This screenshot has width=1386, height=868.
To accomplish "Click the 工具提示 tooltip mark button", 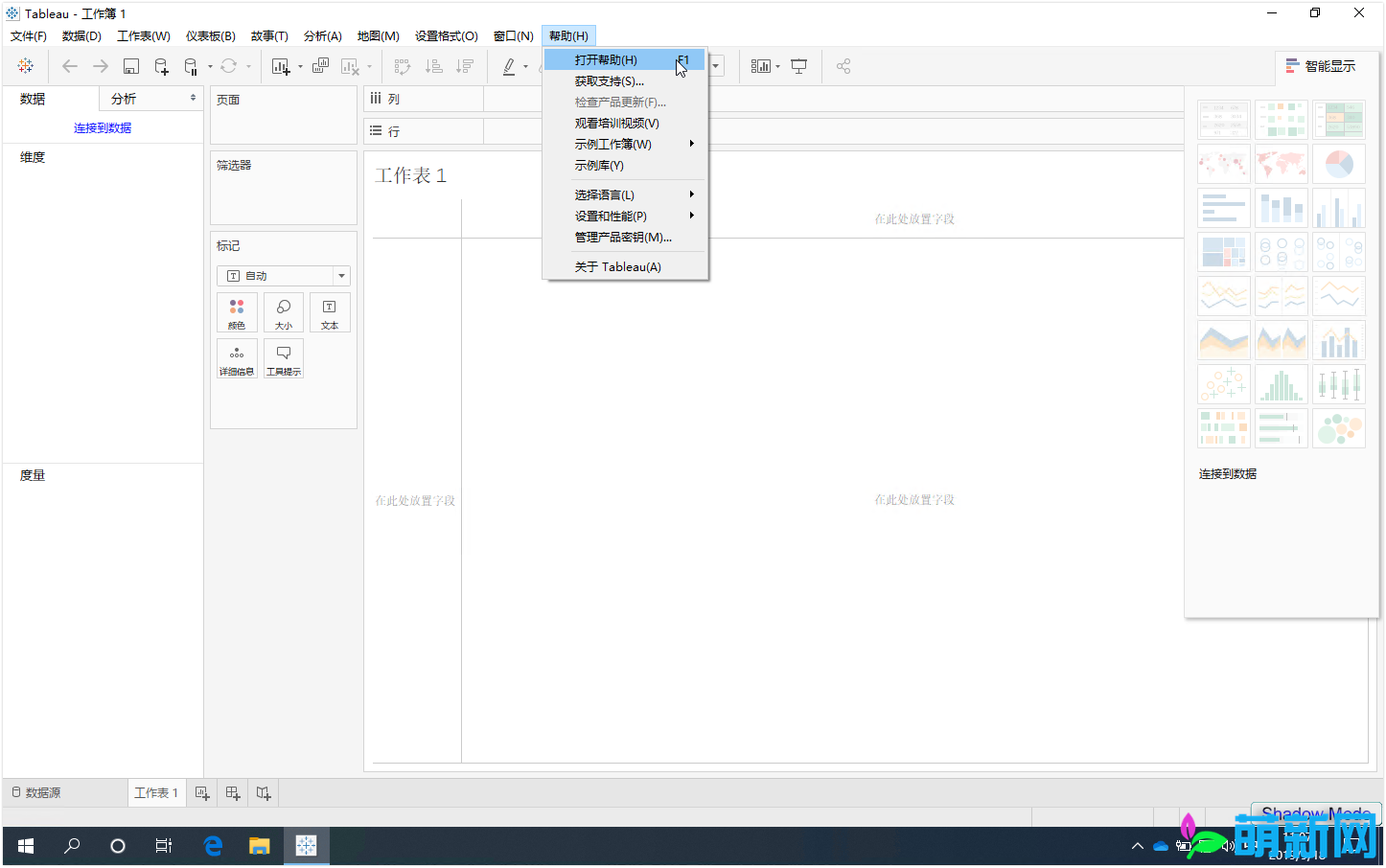I will tap(284, 358).
